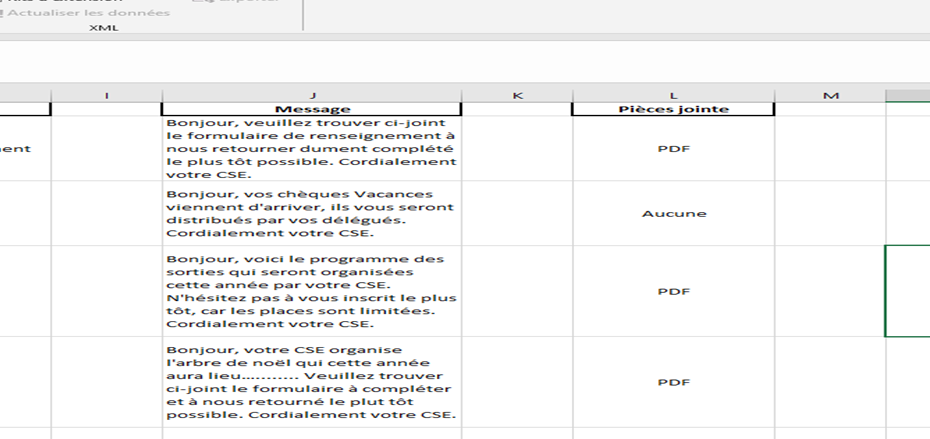Viewport: 930px width, 439px height.
Task: Select column M header
Action: [x=830, y=95]
